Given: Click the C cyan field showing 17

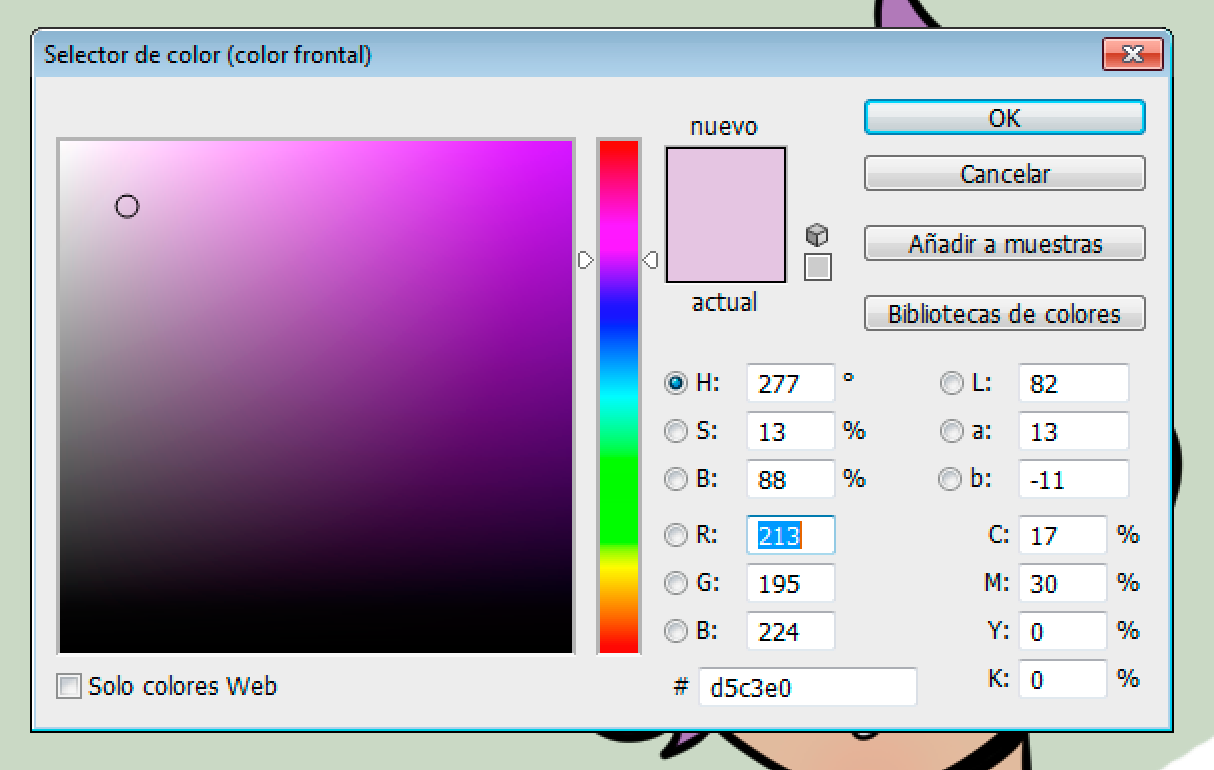Looking at the screenshot, I should pos(1062,536).
